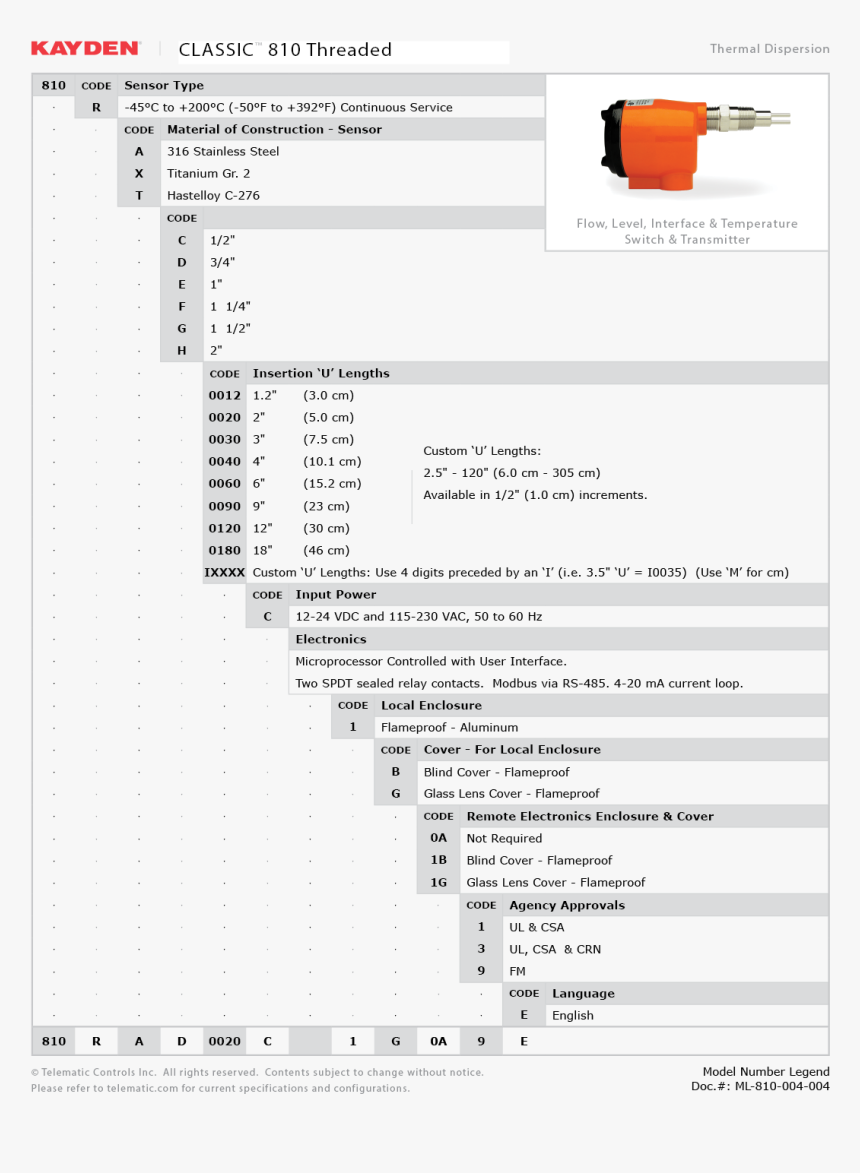860x1173 pixels.
Task: Click the IXXXX custom length code
Action: (224, 573)
